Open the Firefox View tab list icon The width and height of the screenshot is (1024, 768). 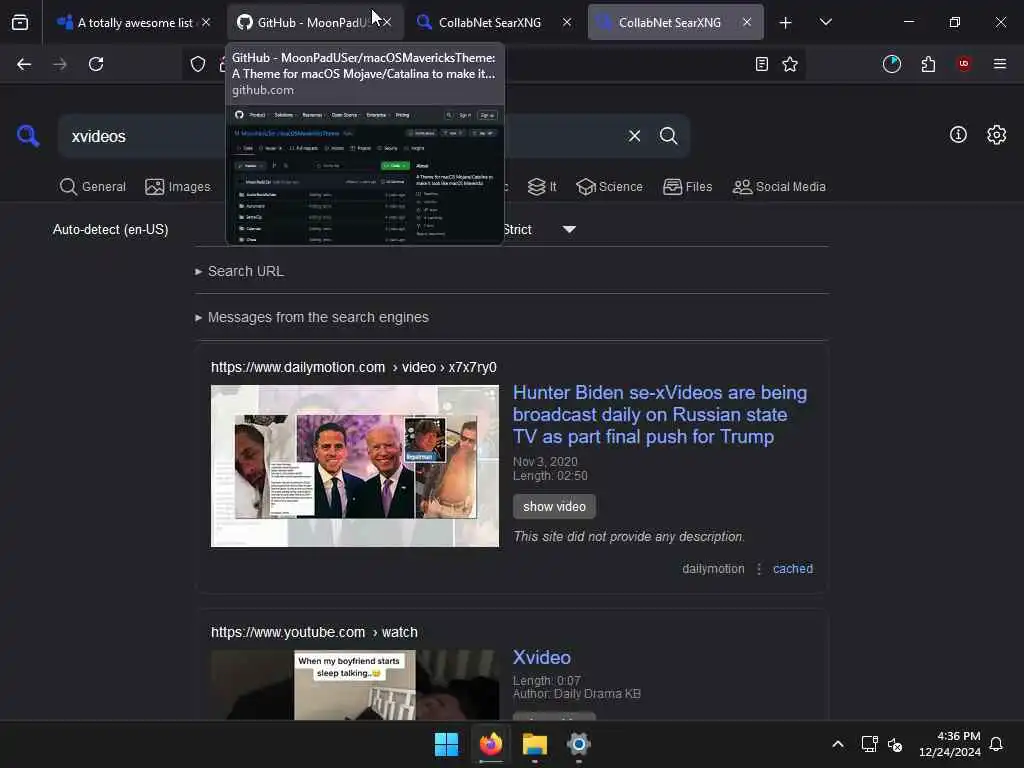click(x=20, y=22)
